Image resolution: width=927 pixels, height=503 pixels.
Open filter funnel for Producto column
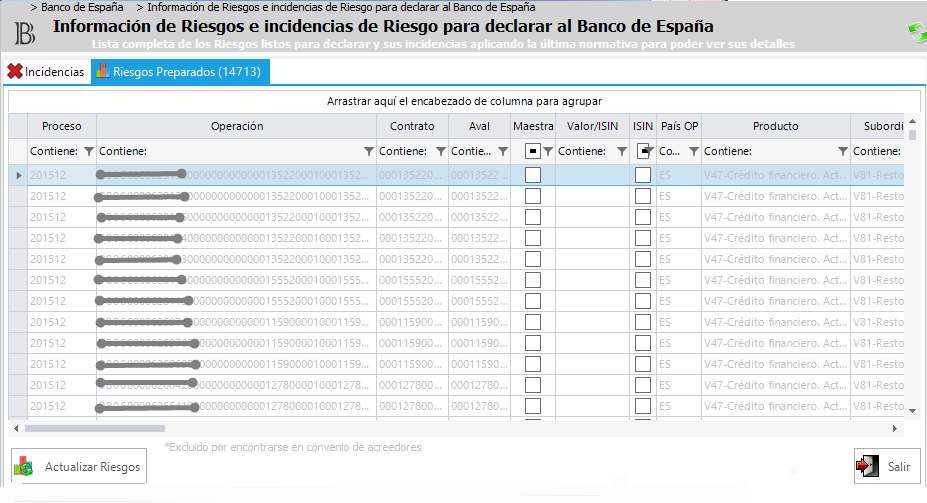click(x=843, y=151)
